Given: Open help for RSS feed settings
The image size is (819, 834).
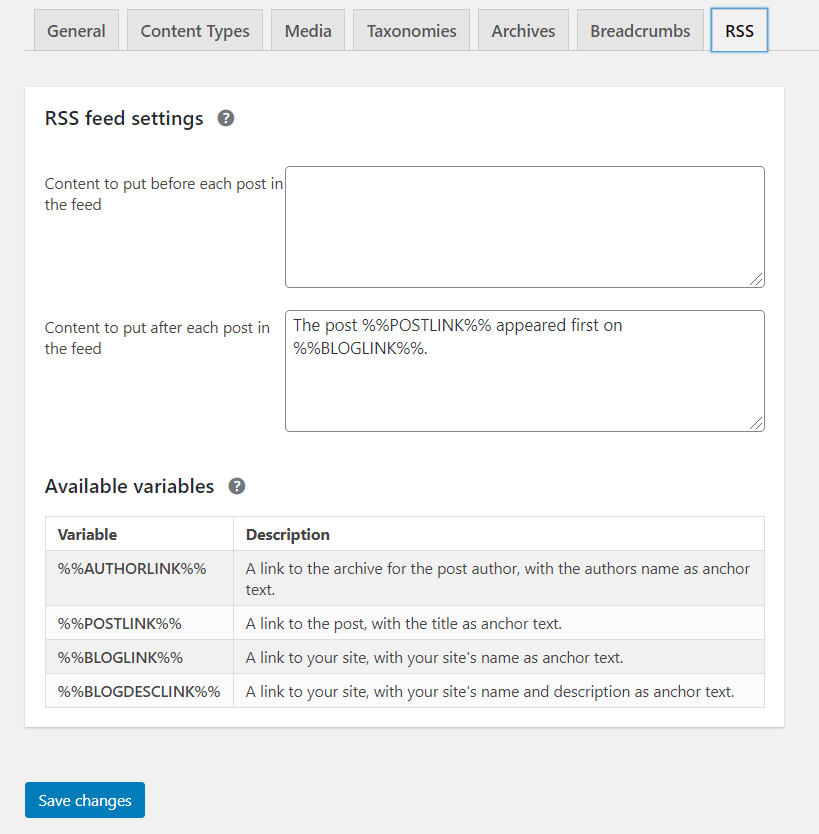Looking at the screenshot, I should point(226,118).
